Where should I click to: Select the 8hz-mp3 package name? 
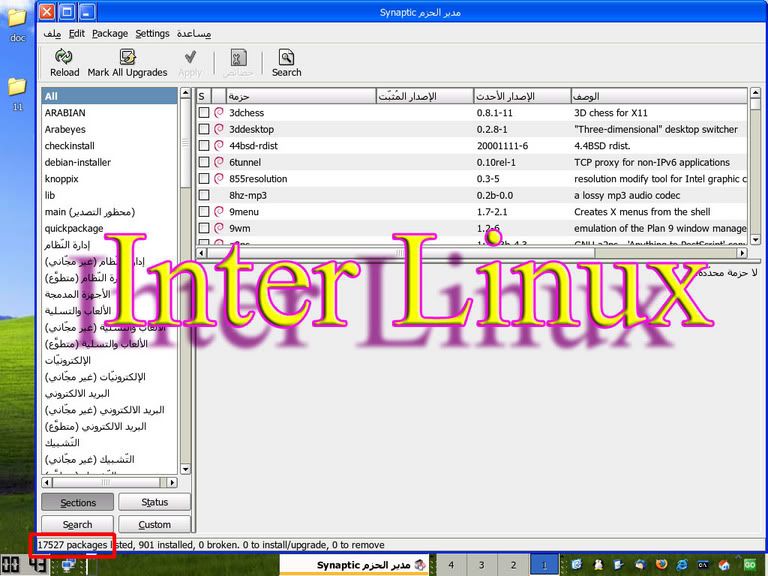coord(248,195)
